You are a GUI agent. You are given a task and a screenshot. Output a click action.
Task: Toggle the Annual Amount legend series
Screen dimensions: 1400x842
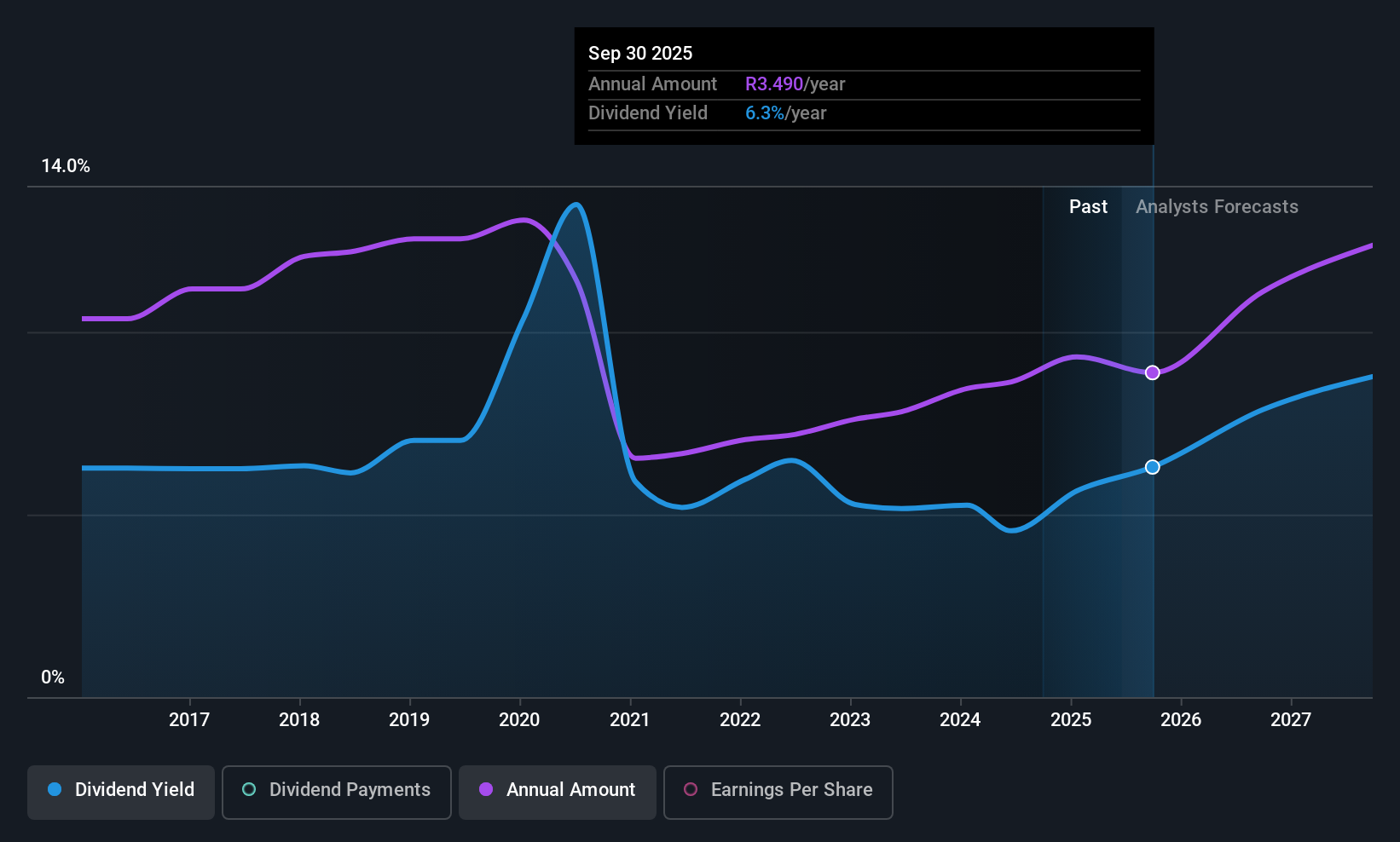(x=558, y=793)
